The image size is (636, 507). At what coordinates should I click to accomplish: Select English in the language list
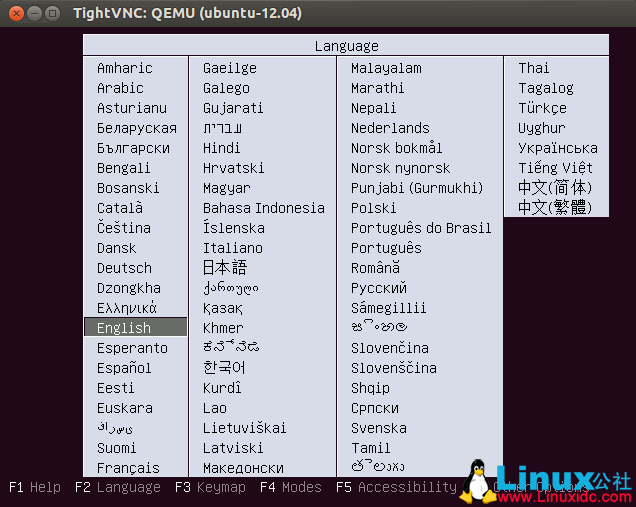coord(135,327)
